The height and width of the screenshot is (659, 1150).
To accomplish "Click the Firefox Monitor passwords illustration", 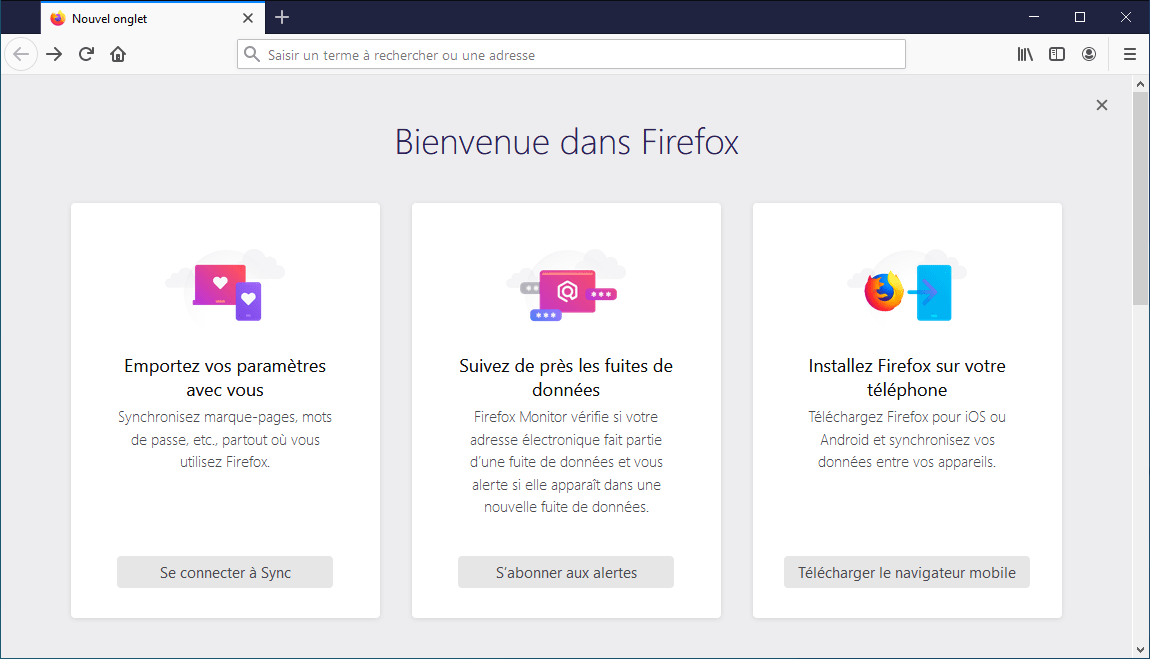I will pyautogui.click(x=566, y=287).
